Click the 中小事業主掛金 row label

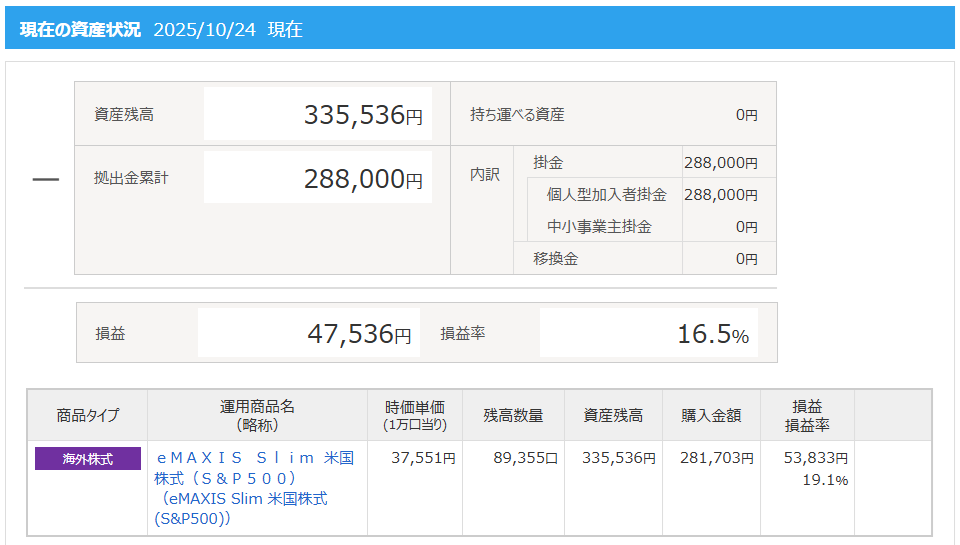coord(599,227)
